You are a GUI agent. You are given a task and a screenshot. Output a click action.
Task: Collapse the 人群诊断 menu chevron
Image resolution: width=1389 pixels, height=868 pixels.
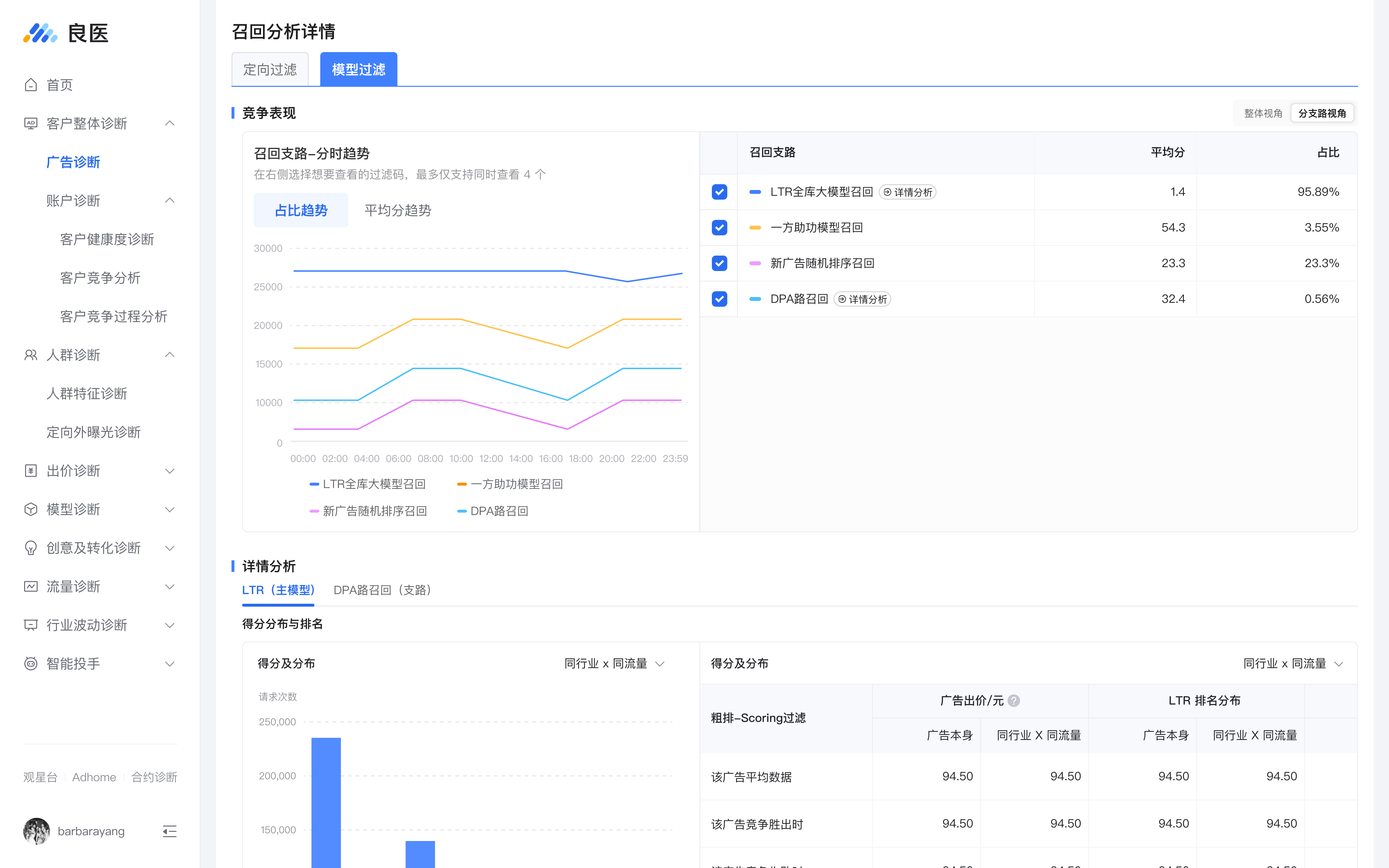point(170,355)
